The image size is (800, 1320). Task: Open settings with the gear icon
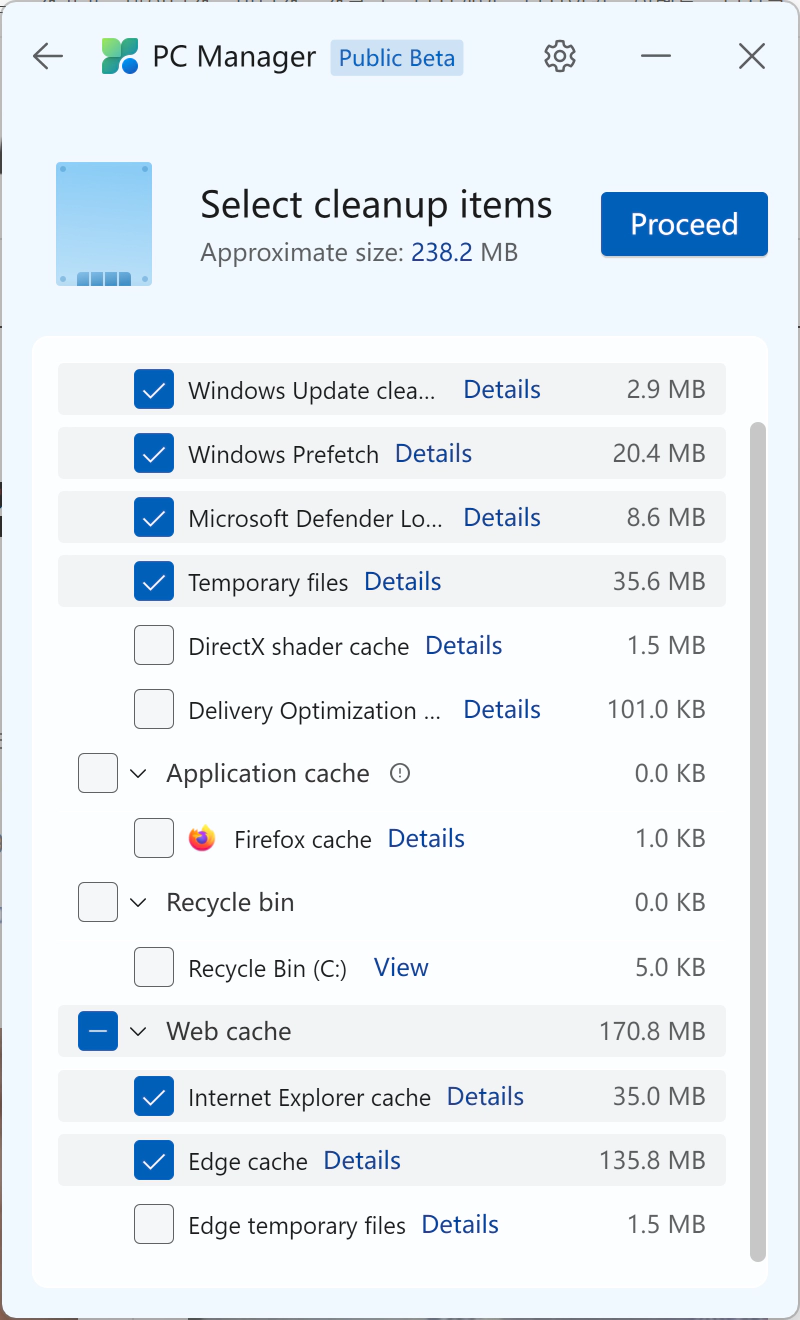pos(560,57)
